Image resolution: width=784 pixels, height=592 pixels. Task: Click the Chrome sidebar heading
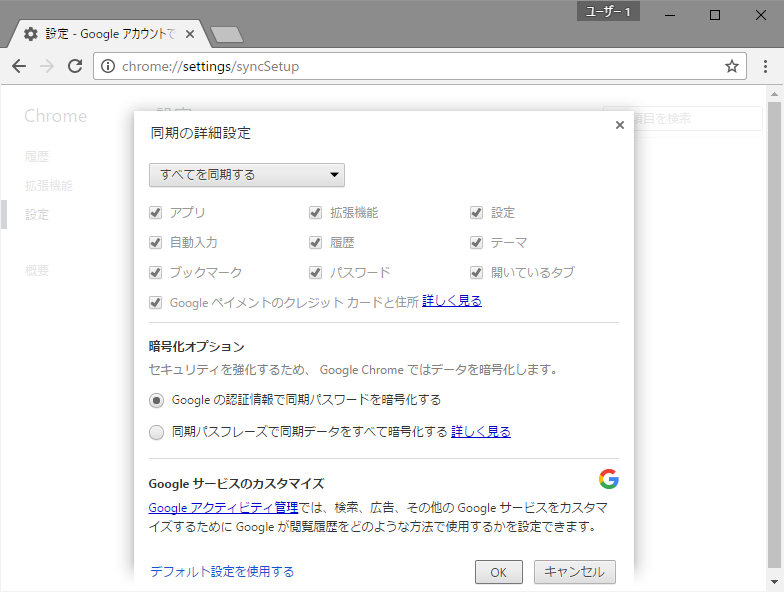(x=56, y=116)
